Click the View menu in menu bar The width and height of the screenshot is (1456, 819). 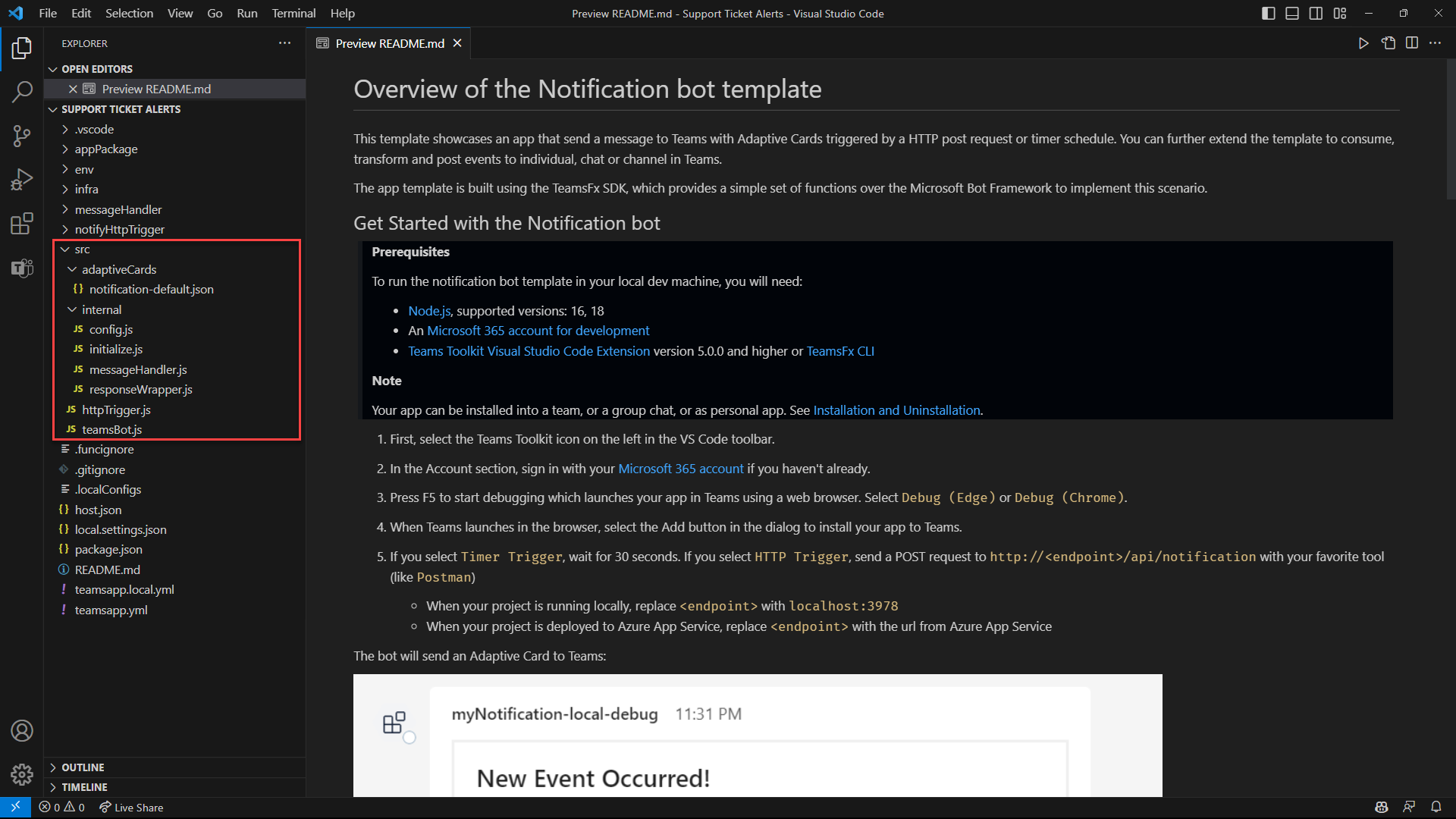point(179,13)
